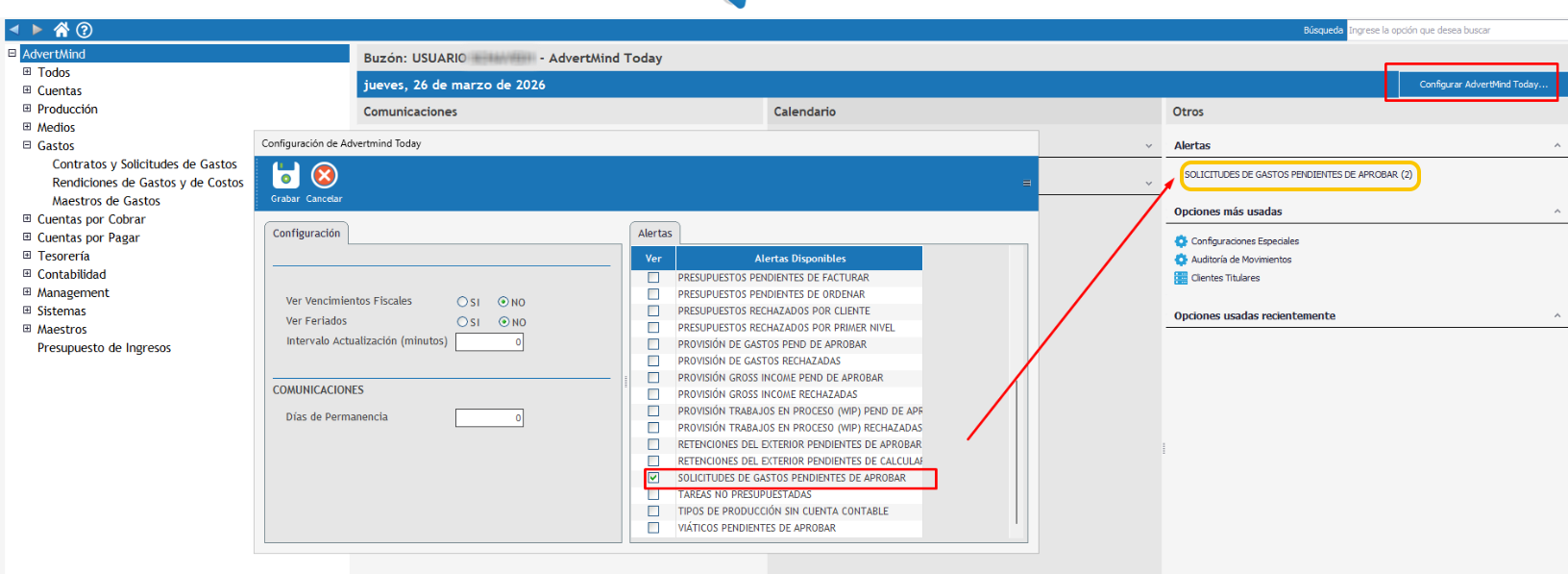Collapse Opciones usadas recientemente section
1568x574 pixels.
click(1557, 316)
